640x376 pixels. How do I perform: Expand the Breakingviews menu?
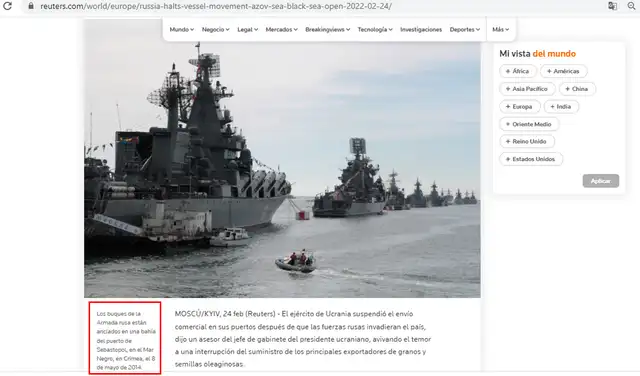coord(328,29)
